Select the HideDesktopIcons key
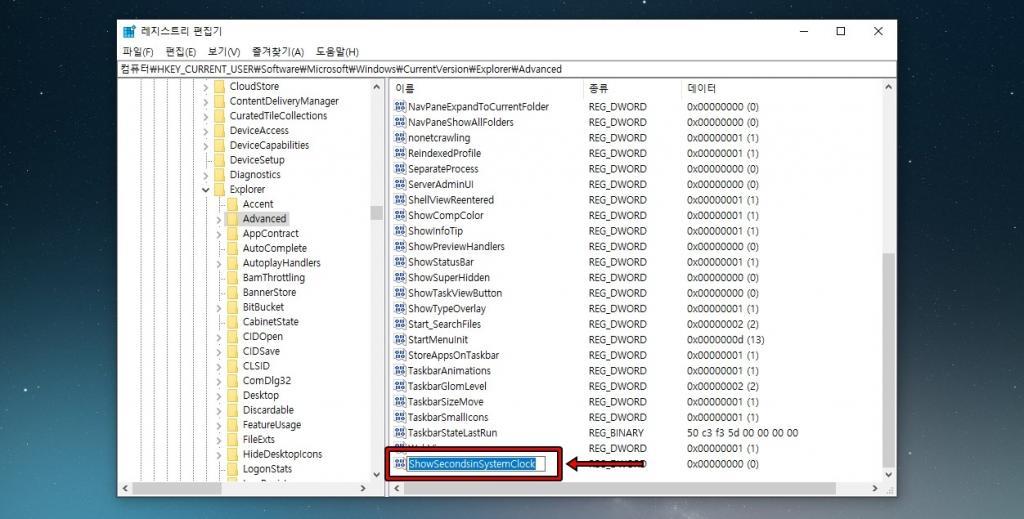1024x519 pixels. click(x=282, y=454)
